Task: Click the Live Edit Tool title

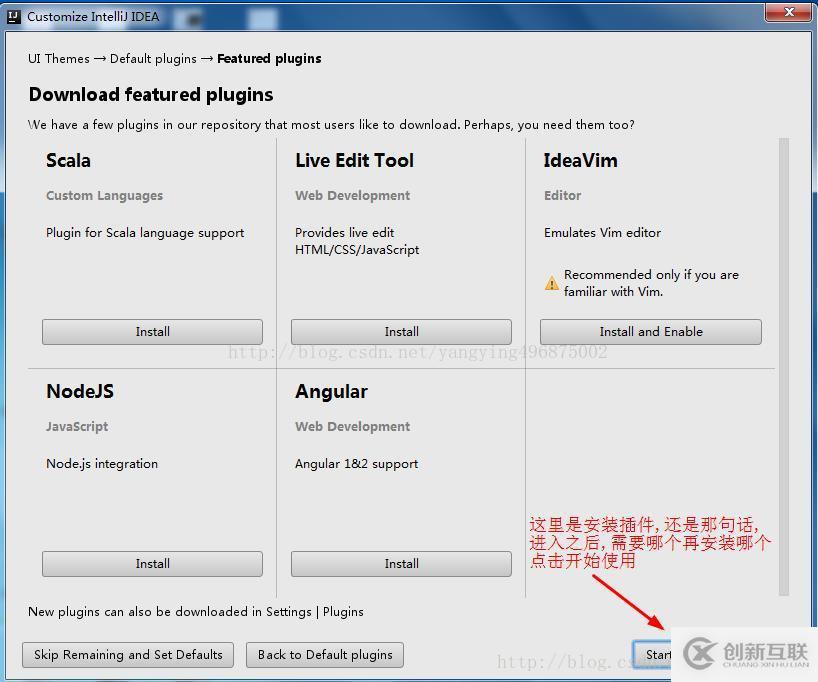Action: click(x=354, y=160)
